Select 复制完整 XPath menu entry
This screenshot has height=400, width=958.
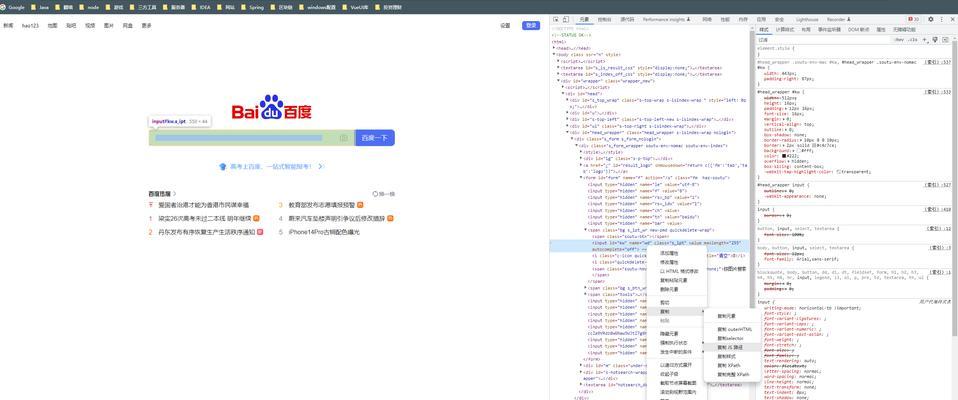tap(733, 374)
